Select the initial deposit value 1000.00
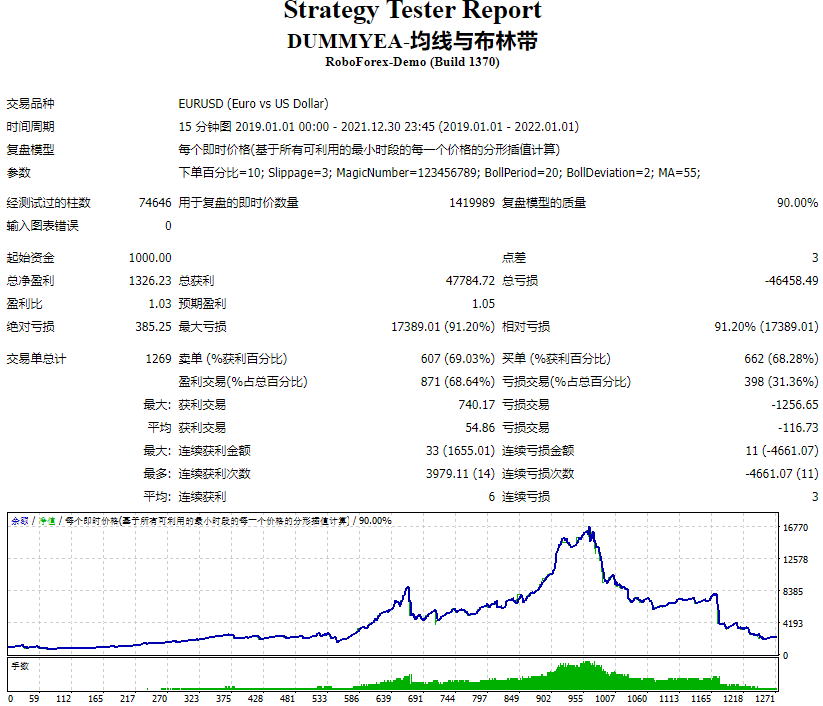This screenshot has height=706, width=823. click(x=150, y=258)
